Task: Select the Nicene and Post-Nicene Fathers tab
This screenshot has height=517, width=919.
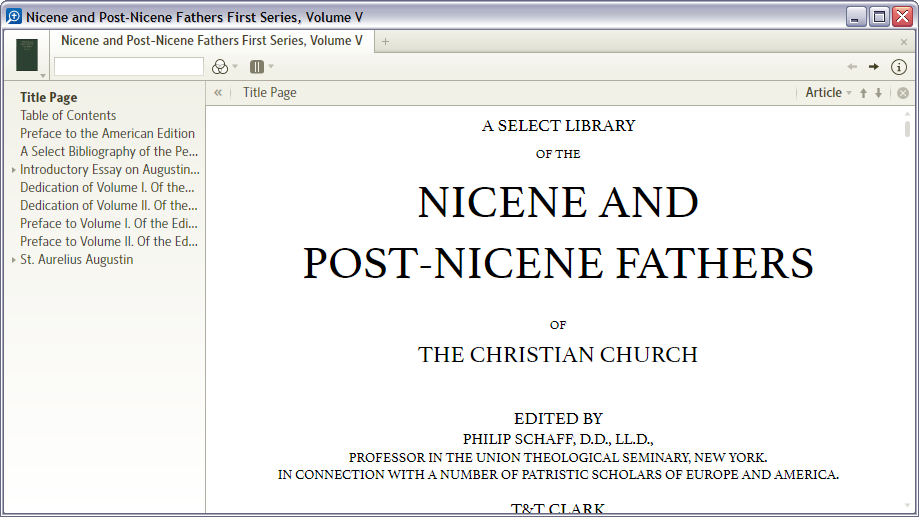Action: point(212,40)
